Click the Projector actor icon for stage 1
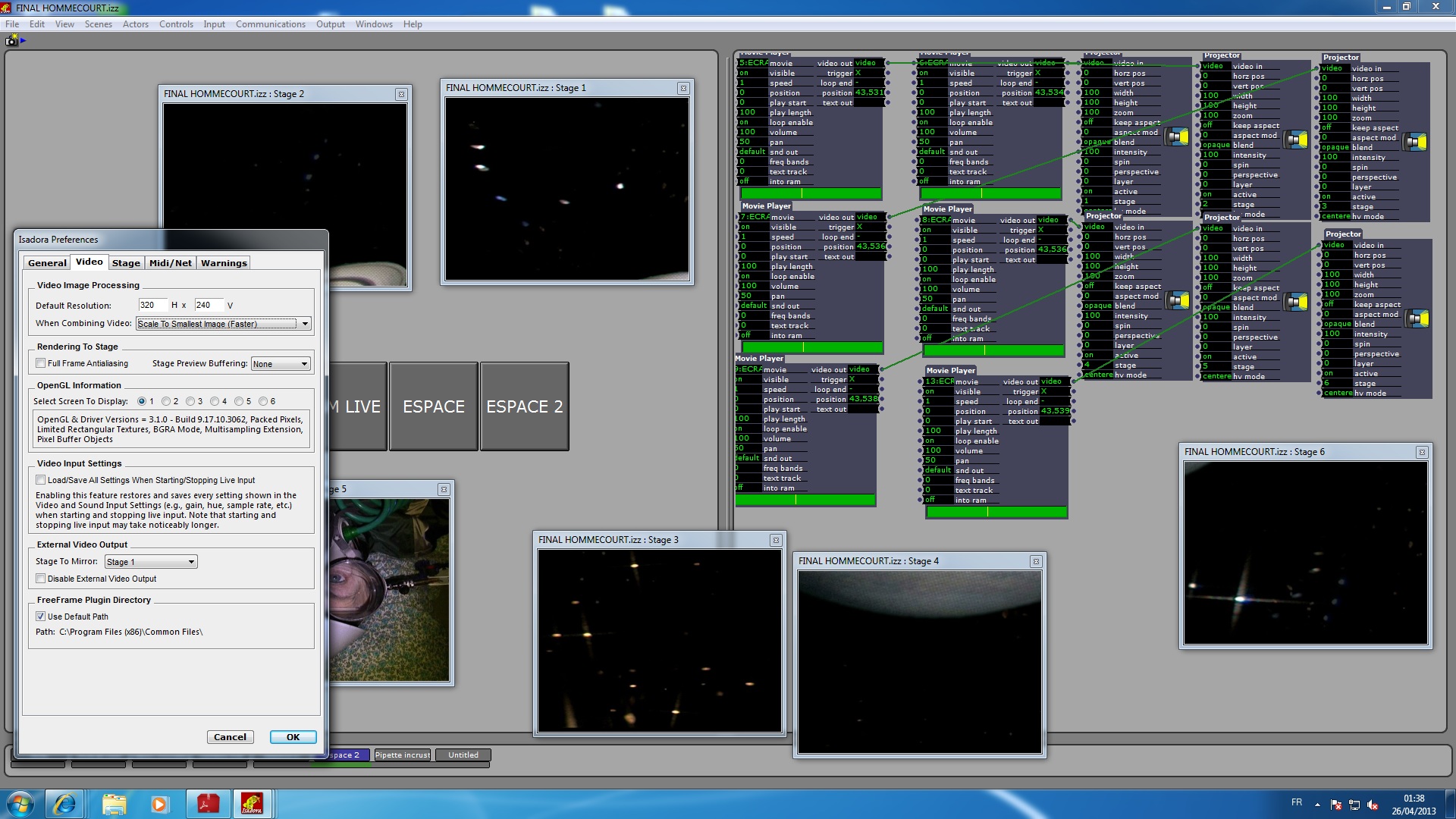The width and height of the screenshot is (1456, 819). pos(1177,137)
